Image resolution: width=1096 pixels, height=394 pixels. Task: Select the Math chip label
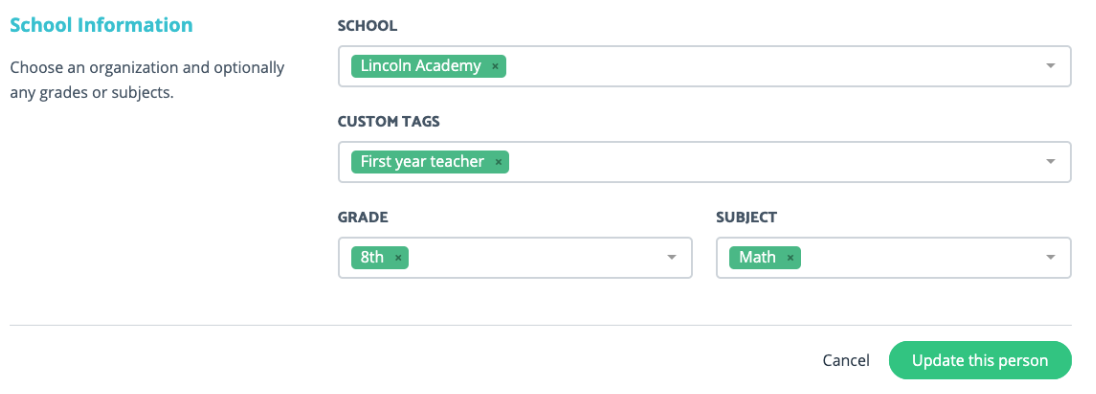pos(758,258)
